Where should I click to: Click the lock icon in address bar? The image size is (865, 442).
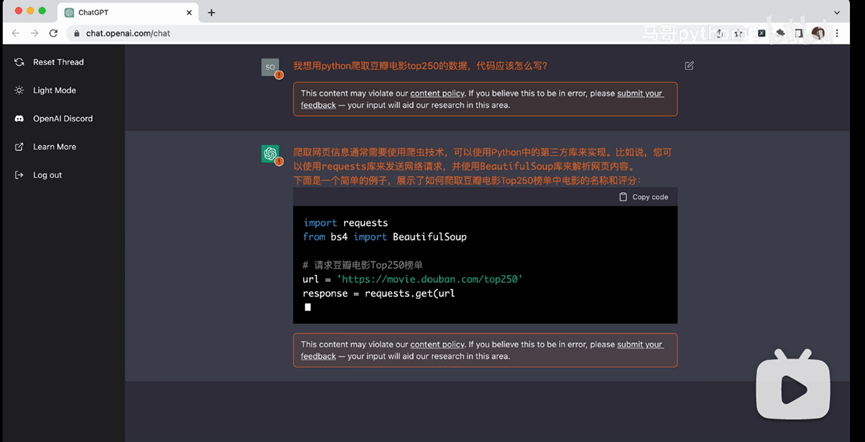tap(77, 33)
